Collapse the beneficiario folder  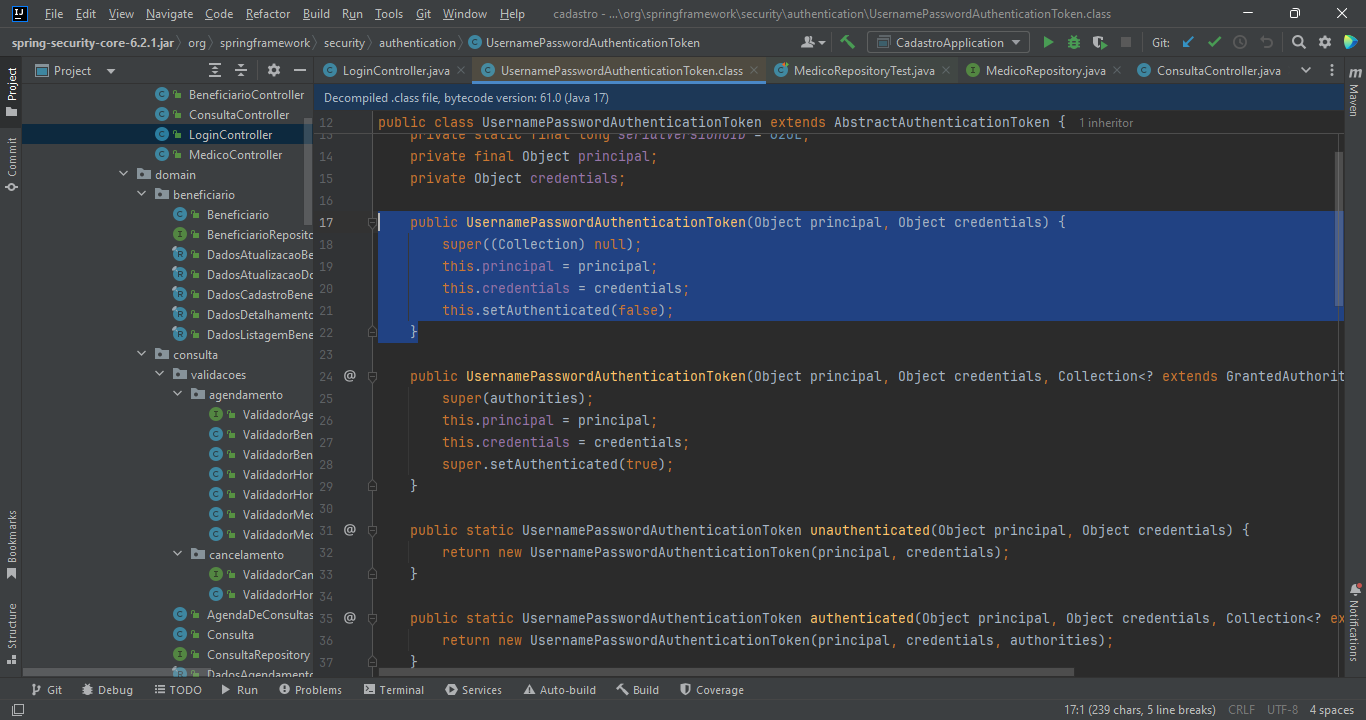(x=142, y=194)
